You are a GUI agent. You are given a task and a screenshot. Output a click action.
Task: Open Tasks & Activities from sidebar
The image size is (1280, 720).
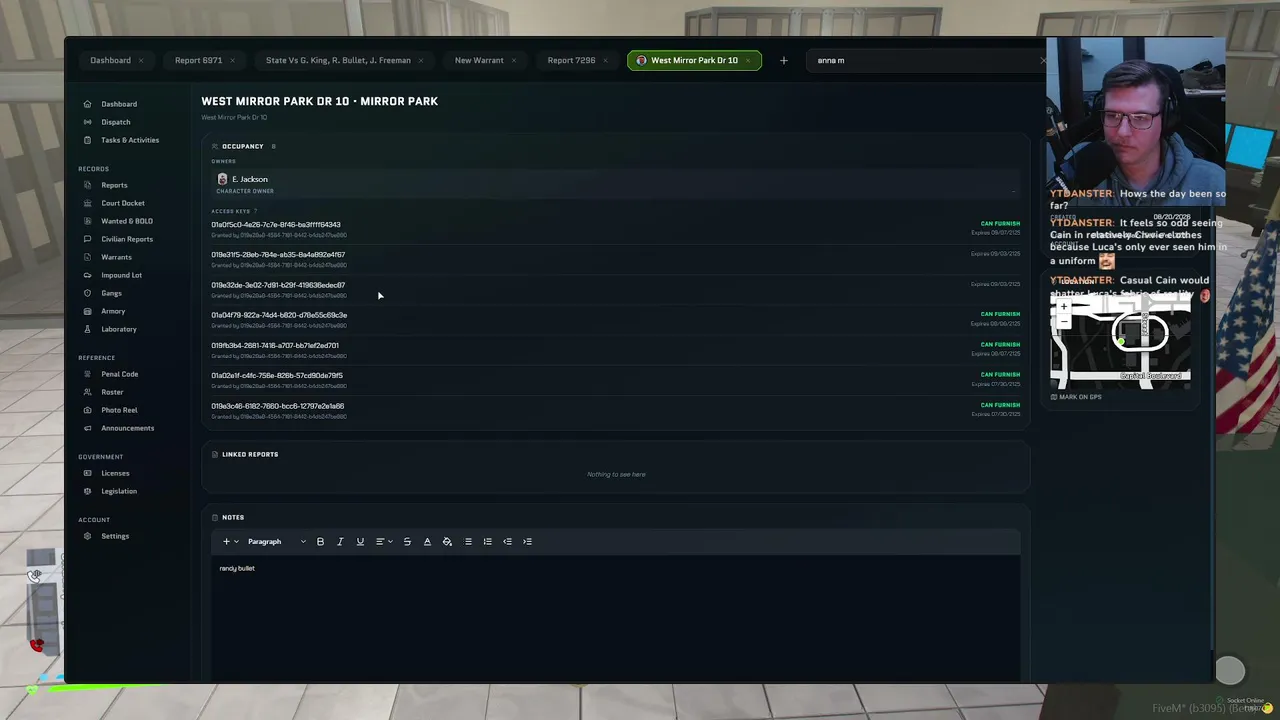tap(130, 140)
